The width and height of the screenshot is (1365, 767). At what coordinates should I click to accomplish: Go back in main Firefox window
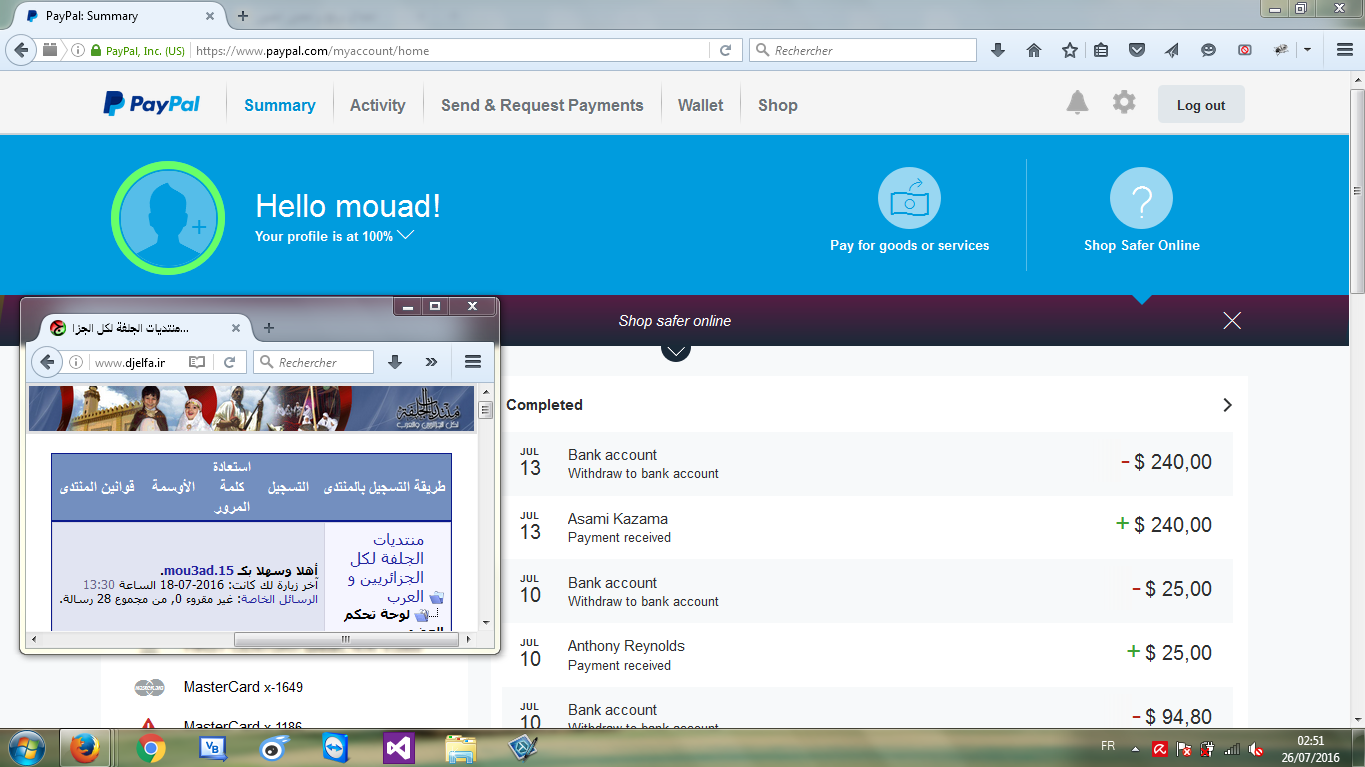(22, 50)
